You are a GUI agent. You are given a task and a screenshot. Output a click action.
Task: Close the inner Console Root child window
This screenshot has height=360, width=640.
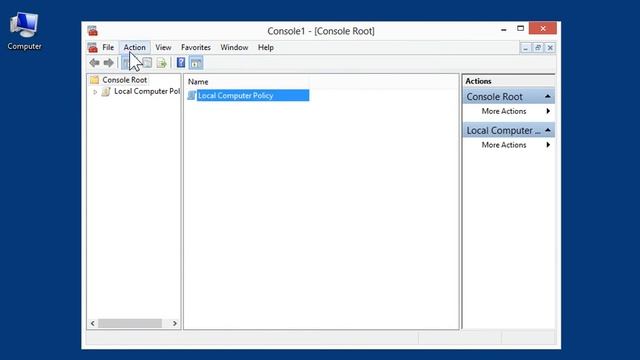coord(550,48)
